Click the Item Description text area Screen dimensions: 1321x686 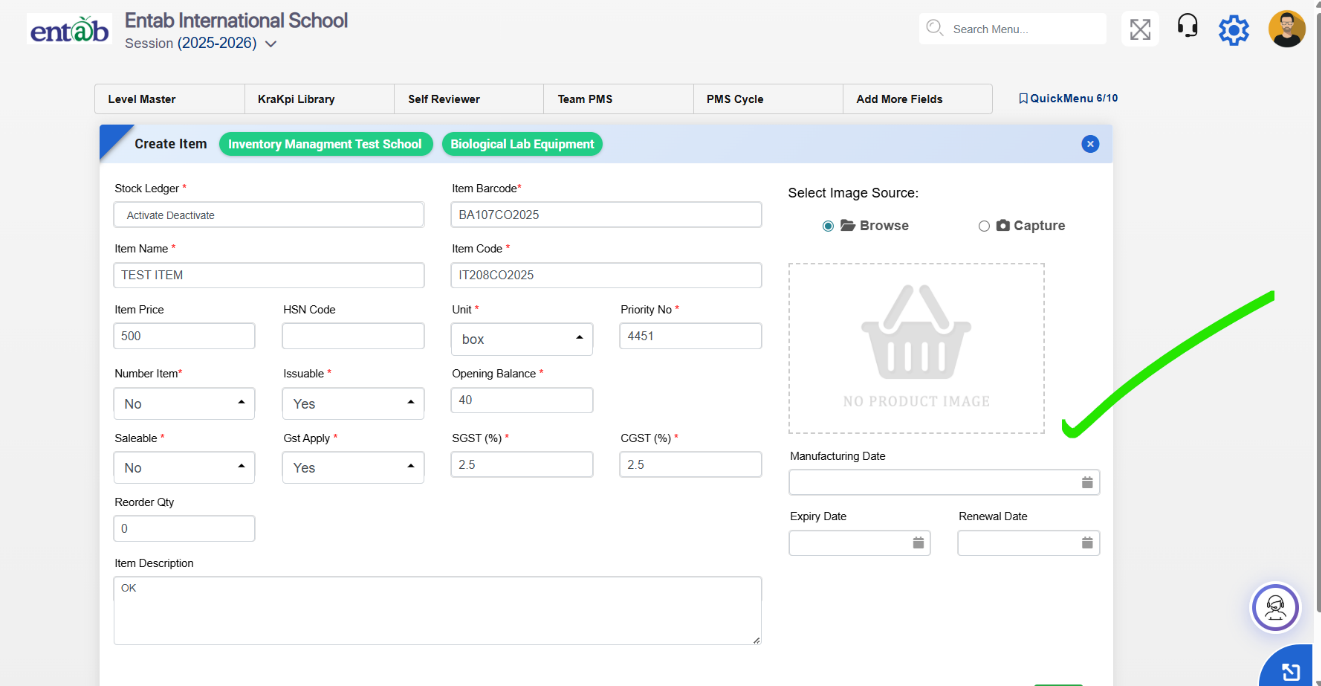(437, 610)
